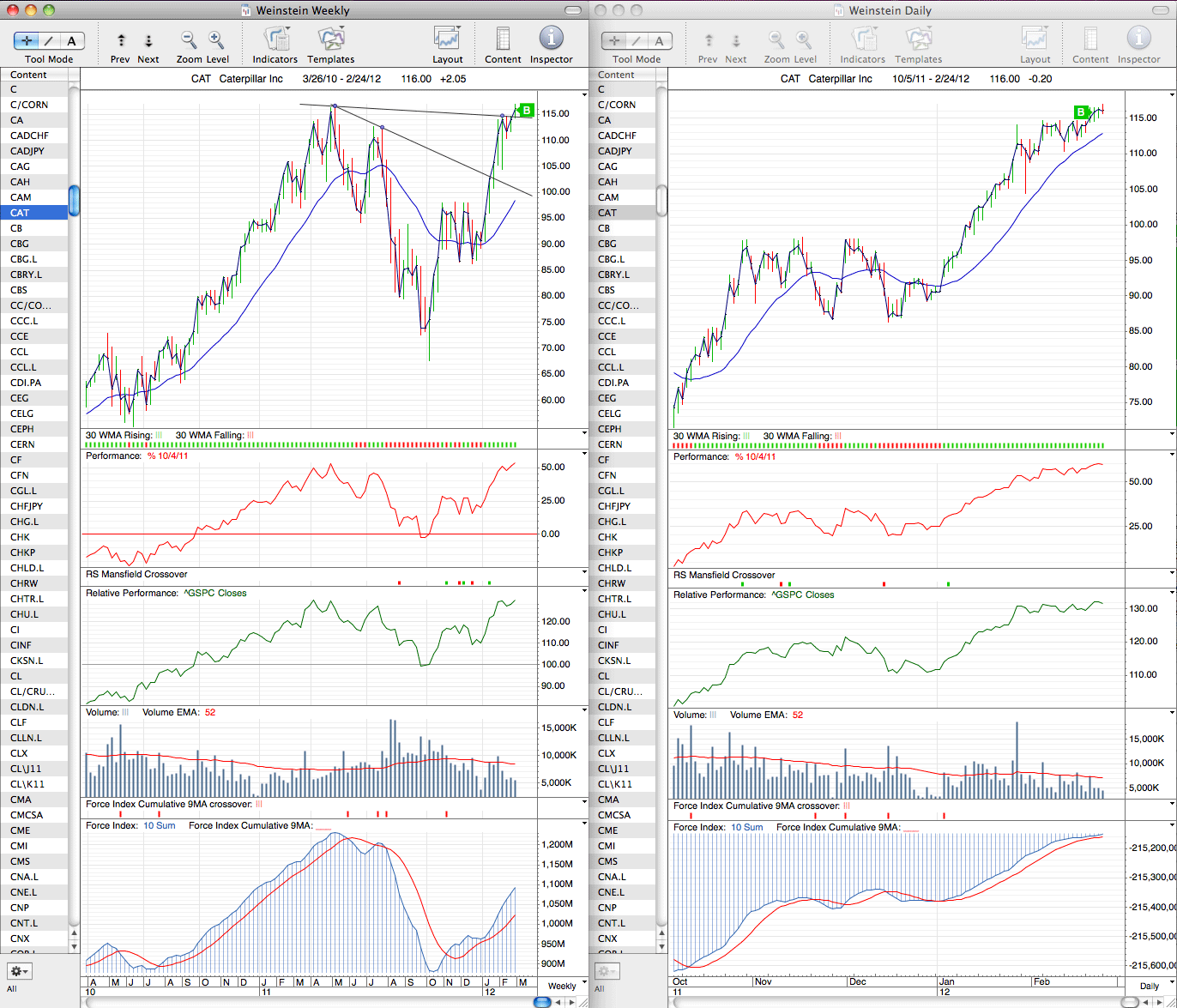Zoom out with minus magnifier in Weinstein Weekly
The image size is (1177, 1008).
click(189, 40)
